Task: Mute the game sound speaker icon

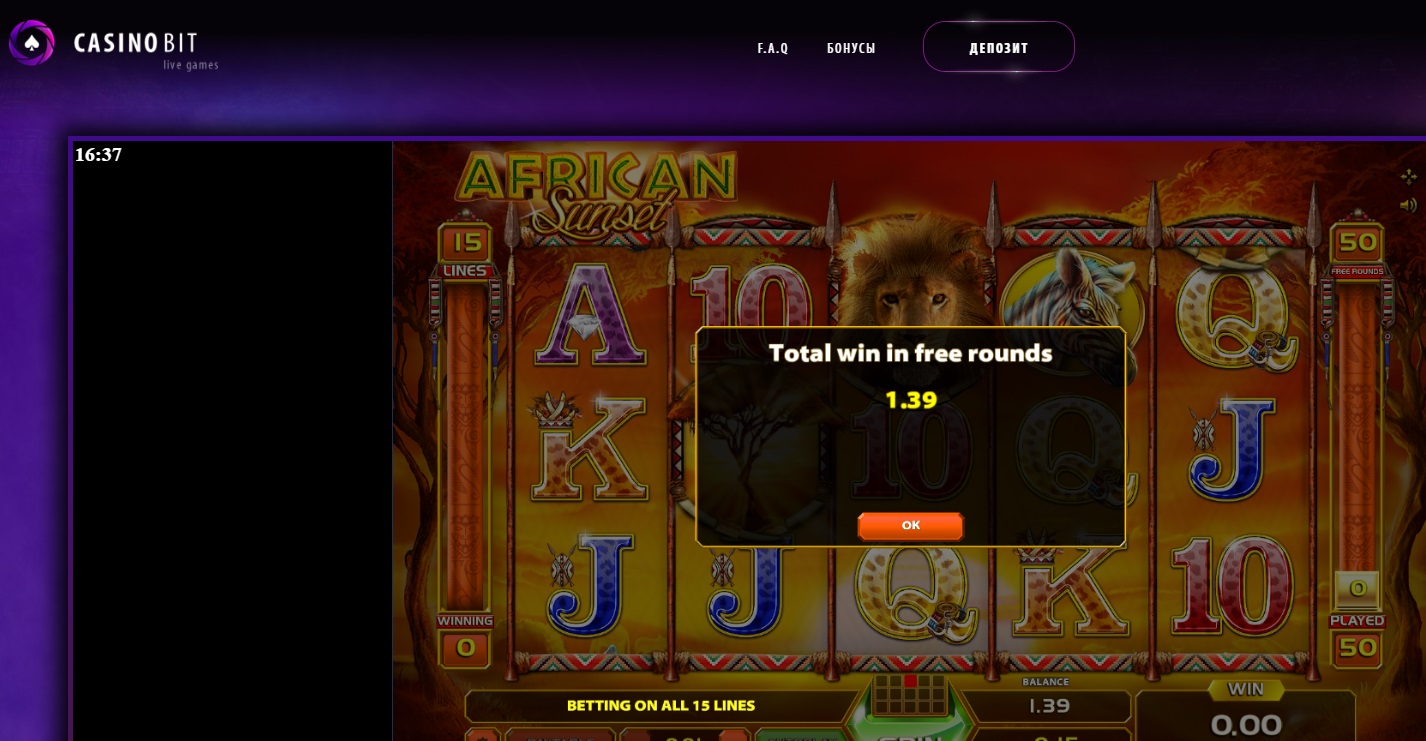Action: pyautogui.click(x=1408, y=205)
